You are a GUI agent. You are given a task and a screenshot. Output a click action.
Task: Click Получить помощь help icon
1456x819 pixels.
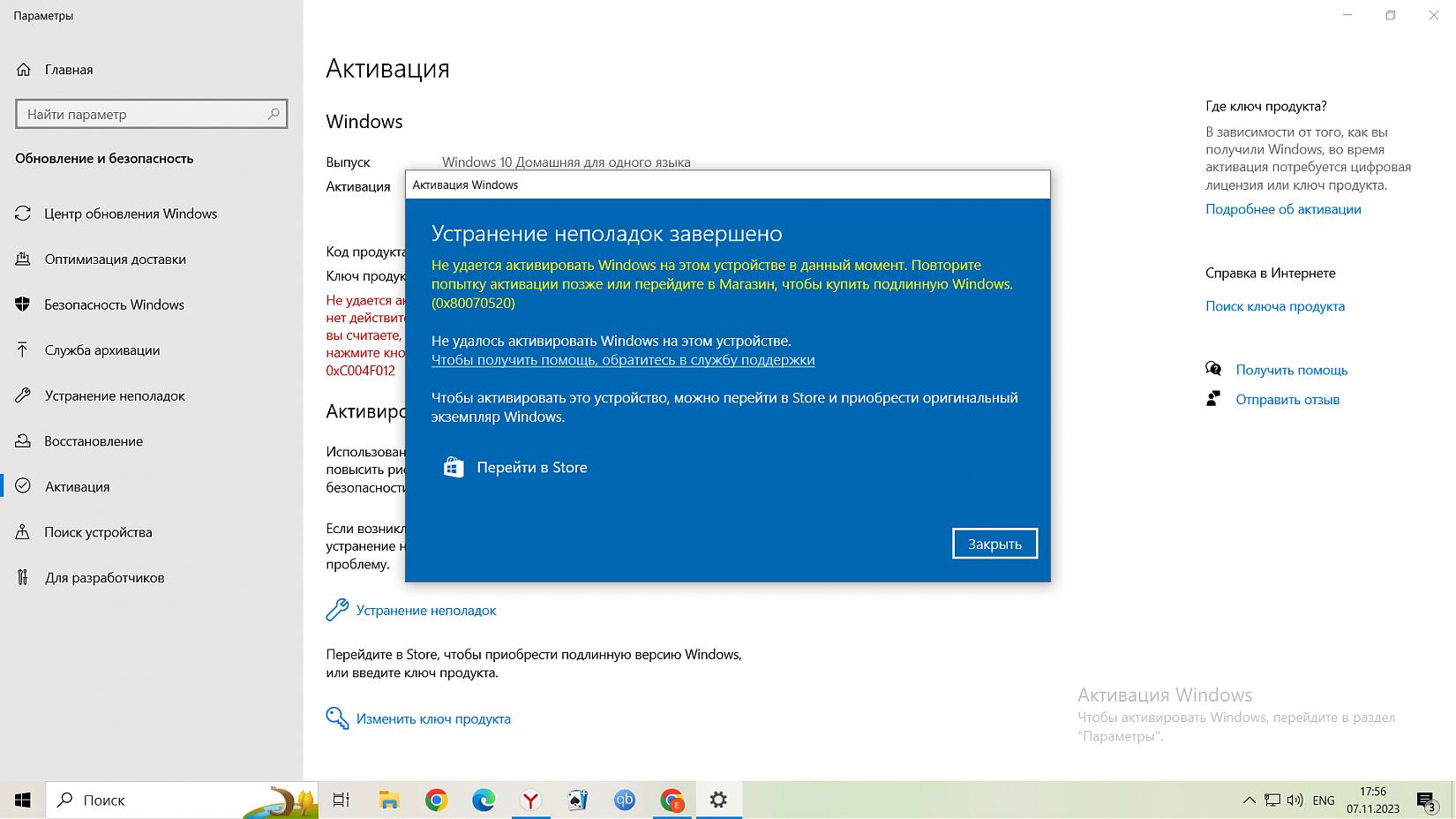click(x=1214, y=370)
